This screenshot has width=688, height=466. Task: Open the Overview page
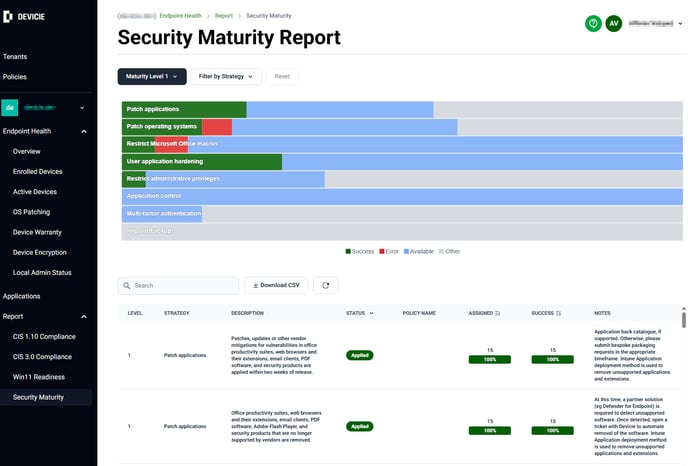pos(26,151)
